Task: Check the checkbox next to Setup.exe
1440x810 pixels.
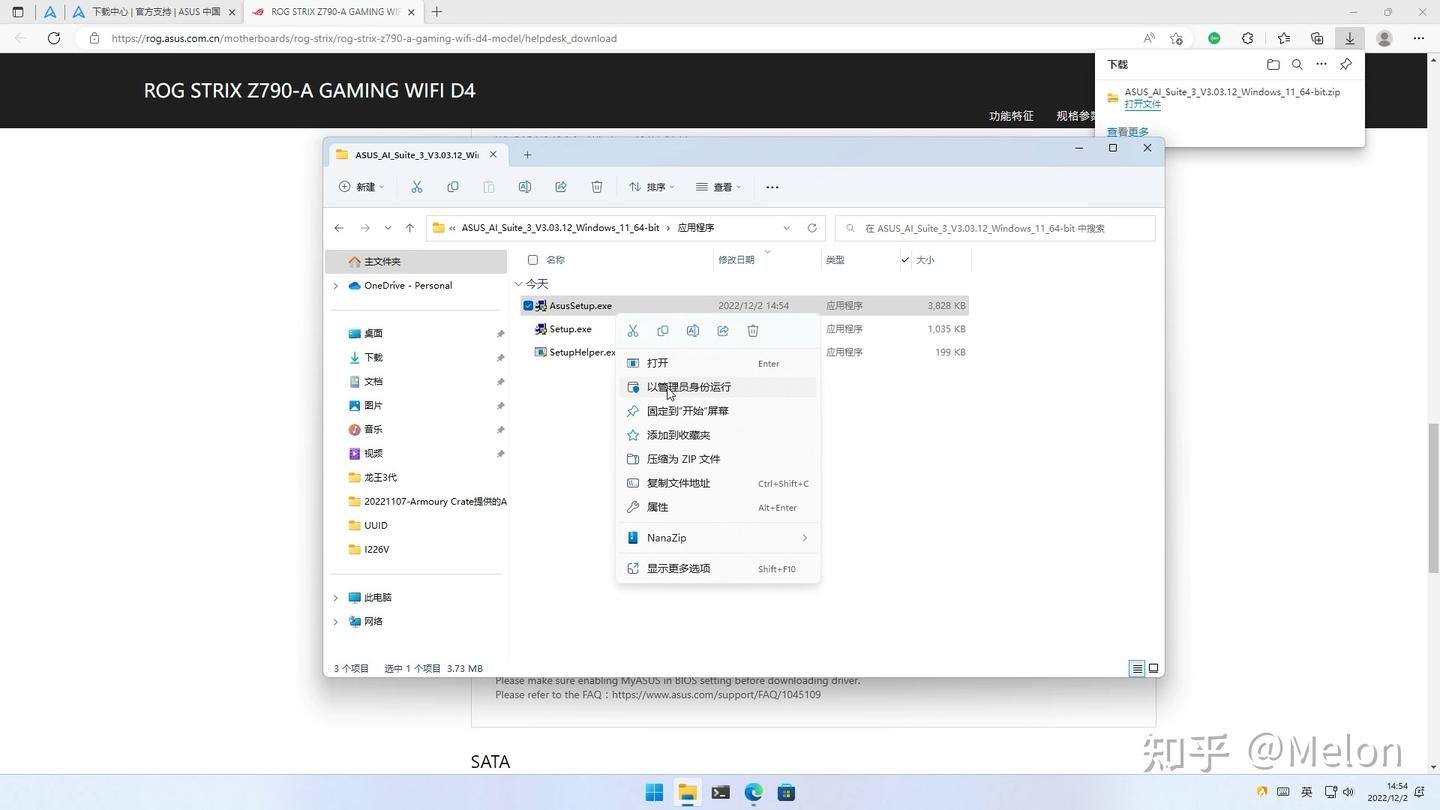Action: [x=529, y=329]
